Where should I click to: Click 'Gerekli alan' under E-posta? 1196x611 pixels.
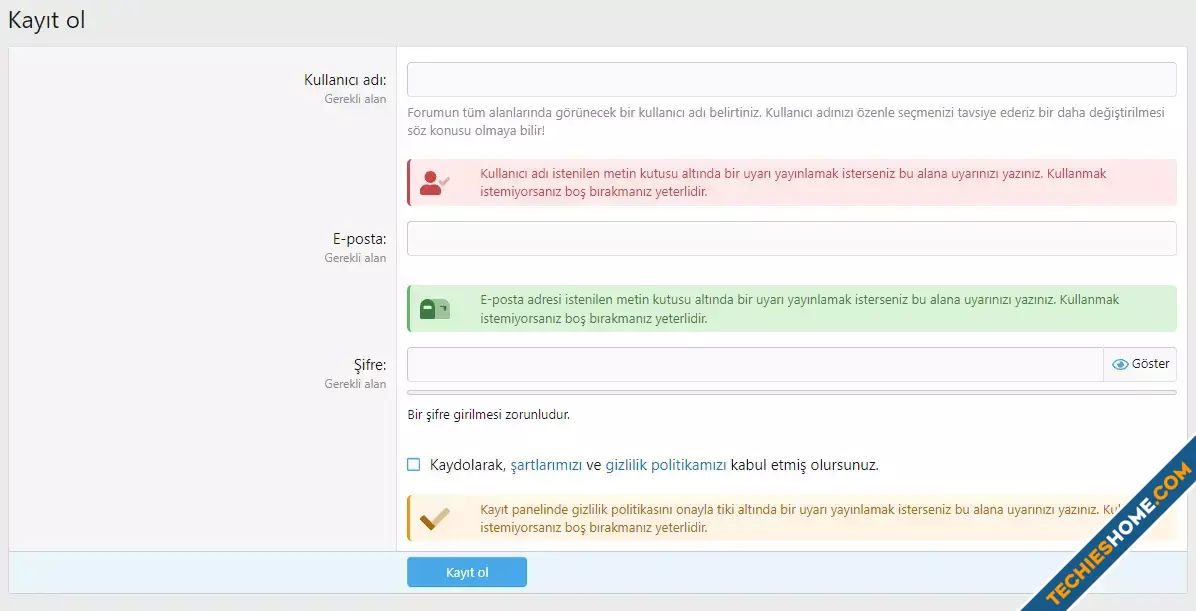[x=355, y=258]
